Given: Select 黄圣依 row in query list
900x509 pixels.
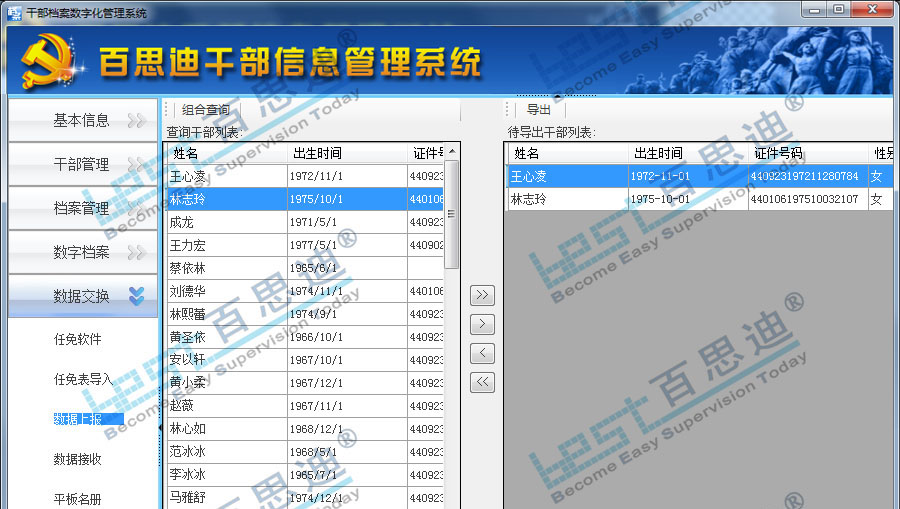Looking at the screenshot, I should pyautogui.click(x=305, y=337).
